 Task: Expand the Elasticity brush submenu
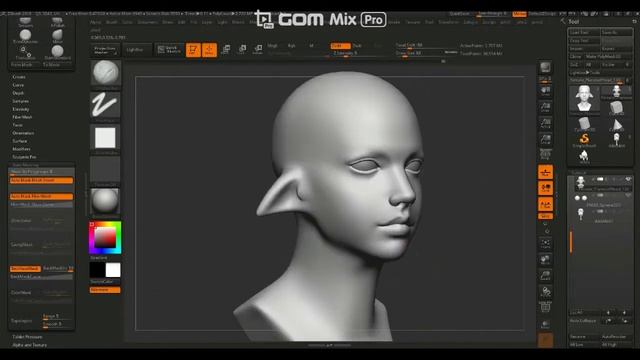[20, 109]
